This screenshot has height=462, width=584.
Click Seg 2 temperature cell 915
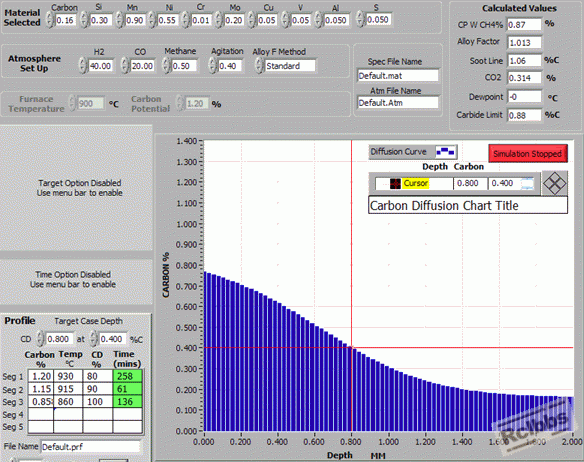(x=68, y=389)
